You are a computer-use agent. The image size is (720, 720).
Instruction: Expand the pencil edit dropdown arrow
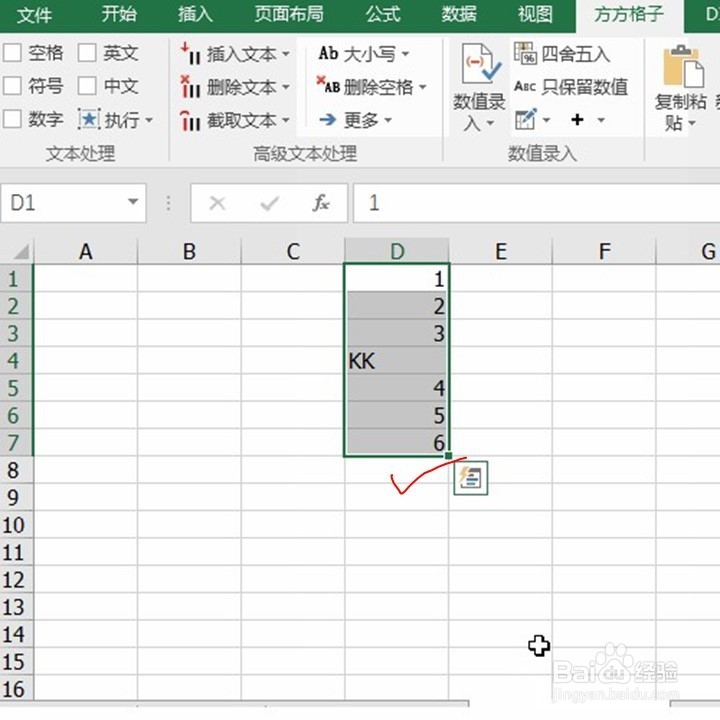(x=546, y=120)
